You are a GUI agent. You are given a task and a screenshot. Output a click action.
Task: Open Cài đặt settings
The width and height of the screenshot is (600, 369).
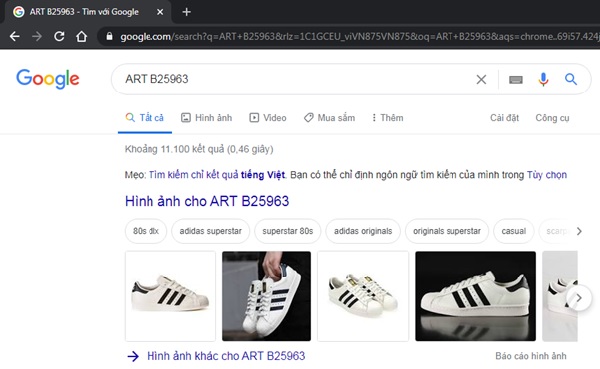pos(504,118)
